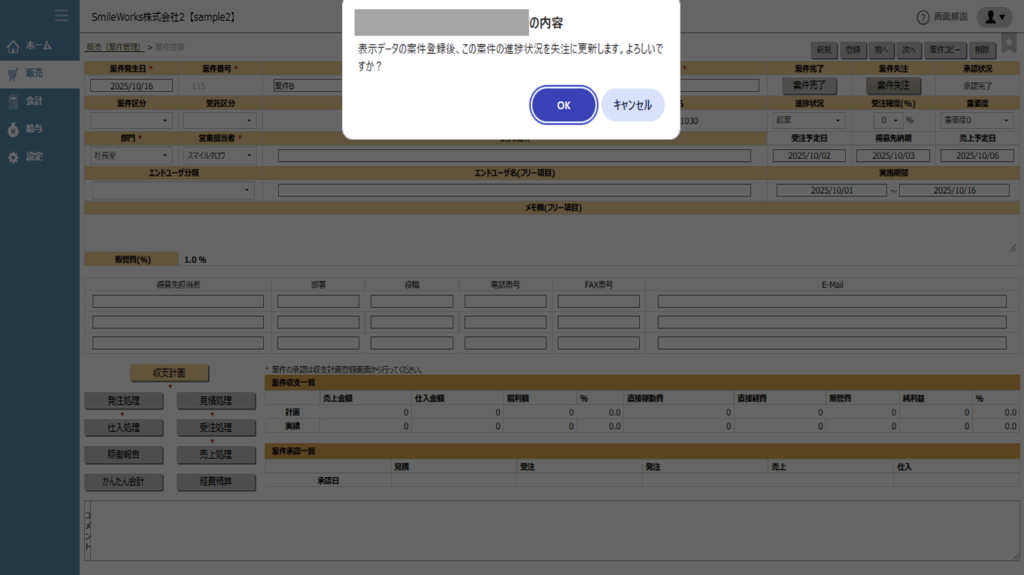Expand the 案件区分 dropdown
This screenshot has width=1024, height=575.
coord(131,120)
